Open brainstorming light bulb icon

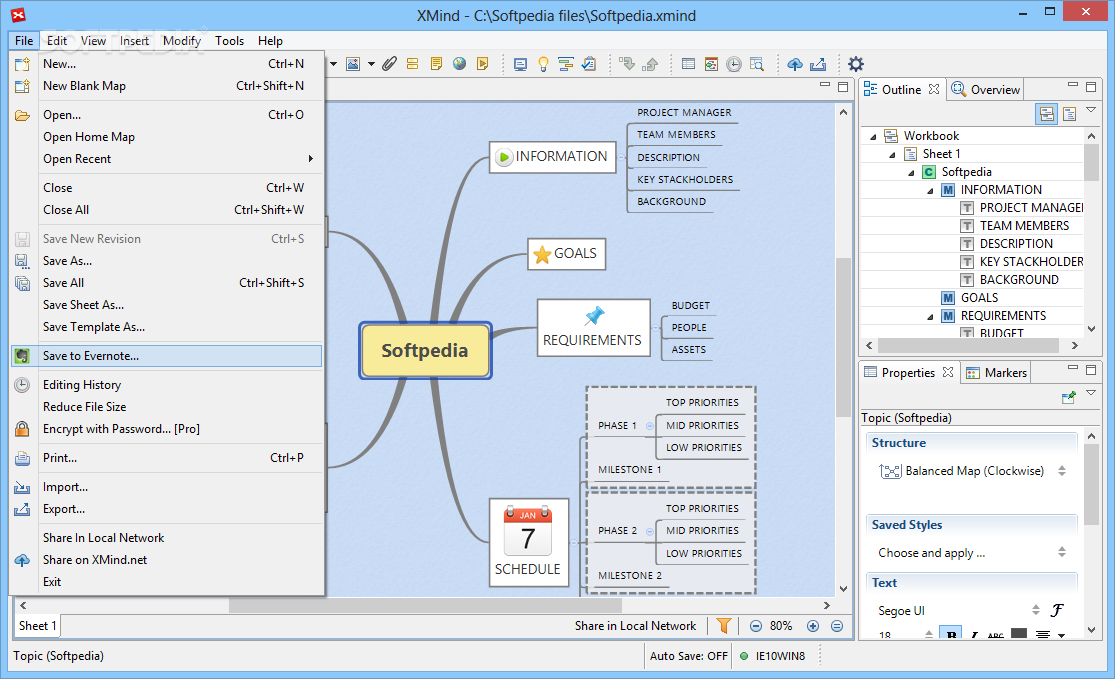543,65
